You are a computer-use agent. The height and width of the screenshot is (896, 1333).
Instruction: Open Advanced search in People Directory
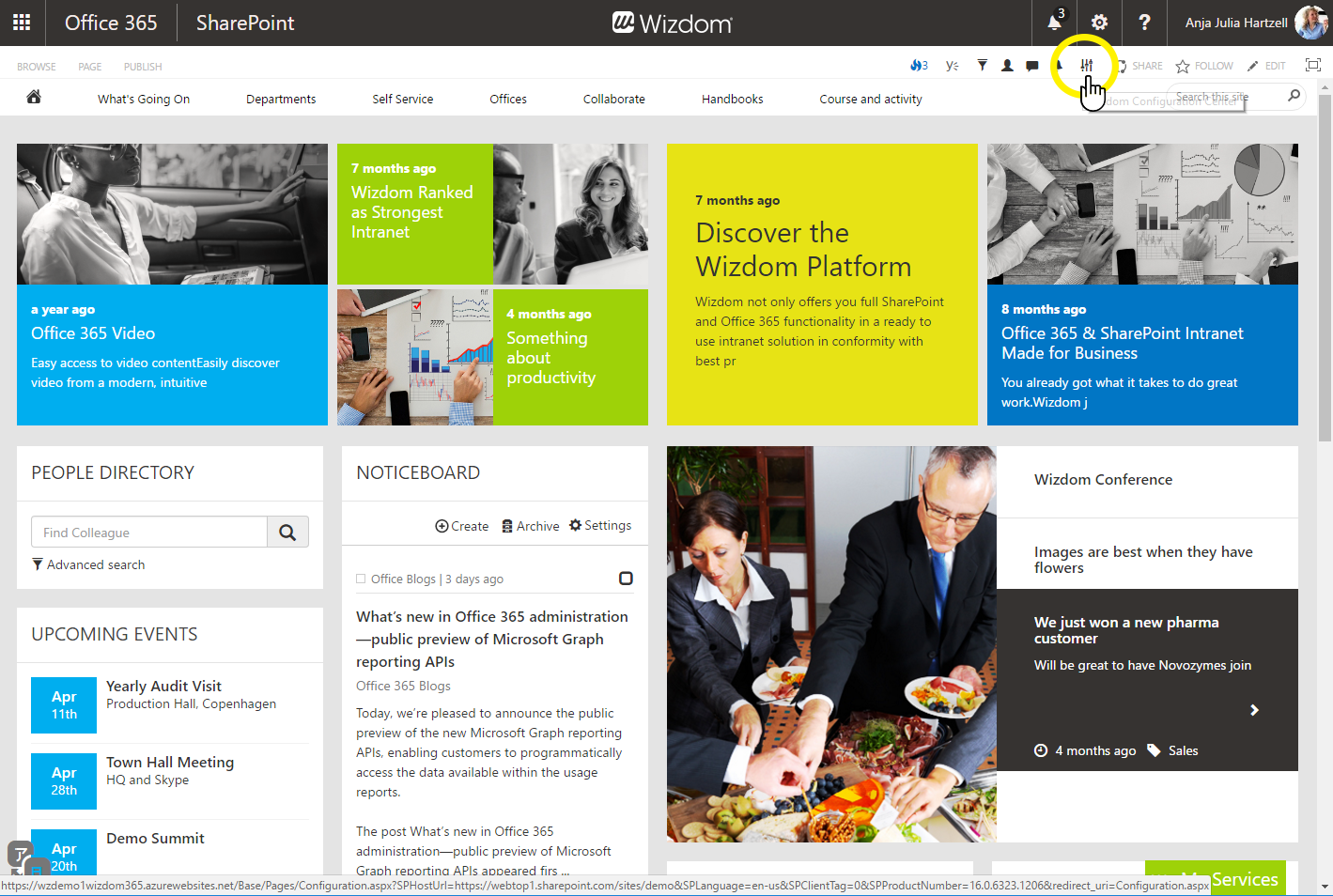(x=88, y=564)
